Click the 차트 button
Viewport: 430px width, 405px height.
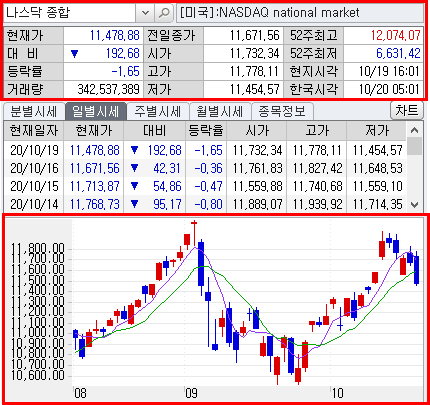pos(406,110)
